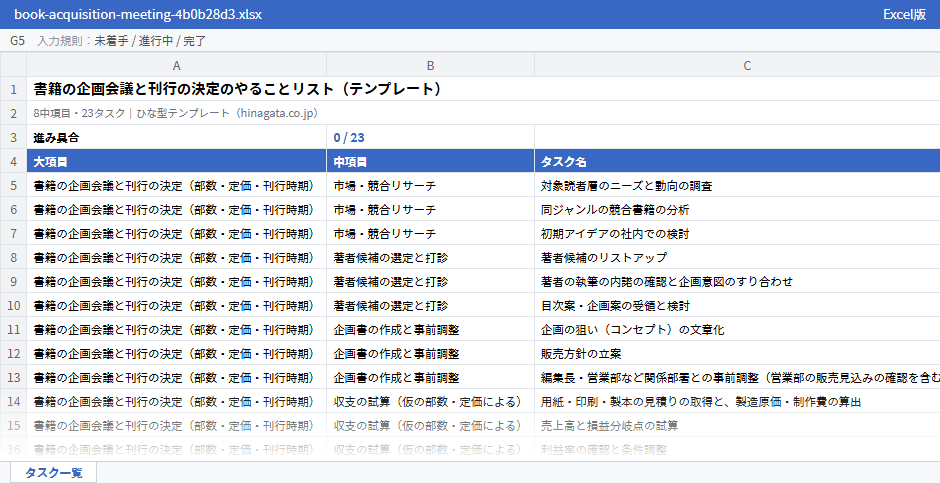Select header cell 大項目
This screenshot has width=940, height=483.
click(176, 161)
